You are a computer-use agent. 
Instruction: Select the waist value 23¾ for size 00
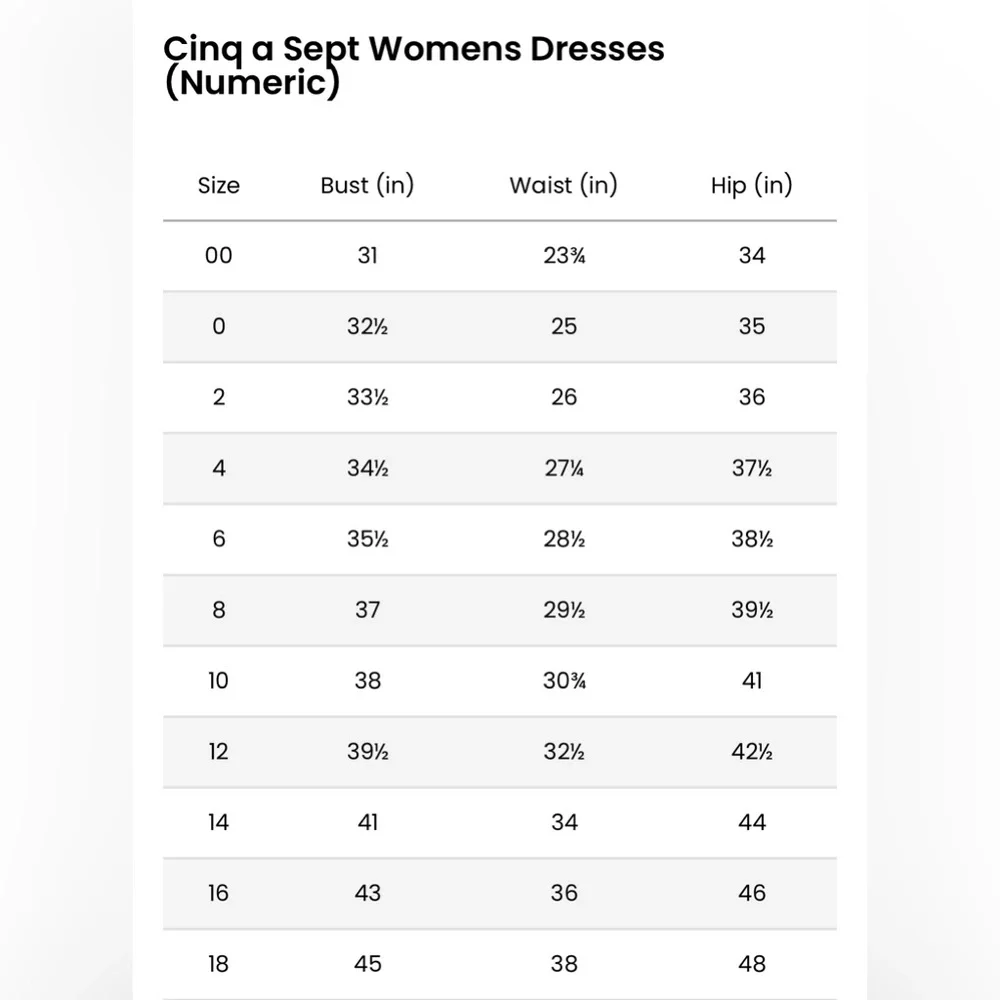(564, 256)
